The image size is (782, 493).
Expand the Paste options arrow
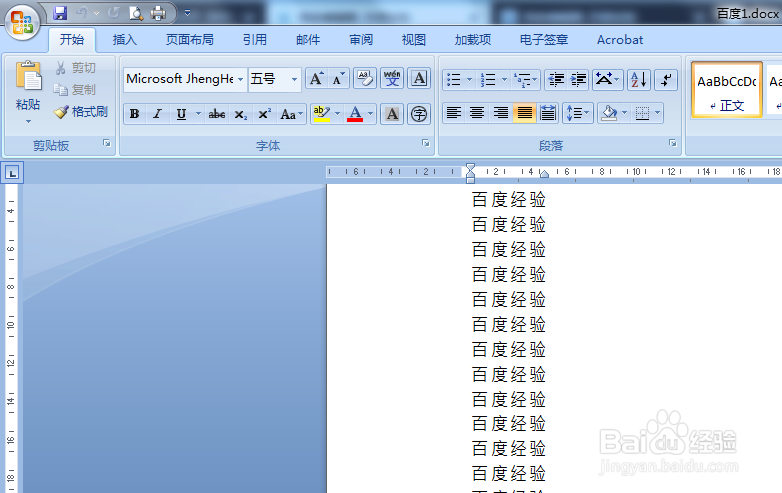click(28, 121)
